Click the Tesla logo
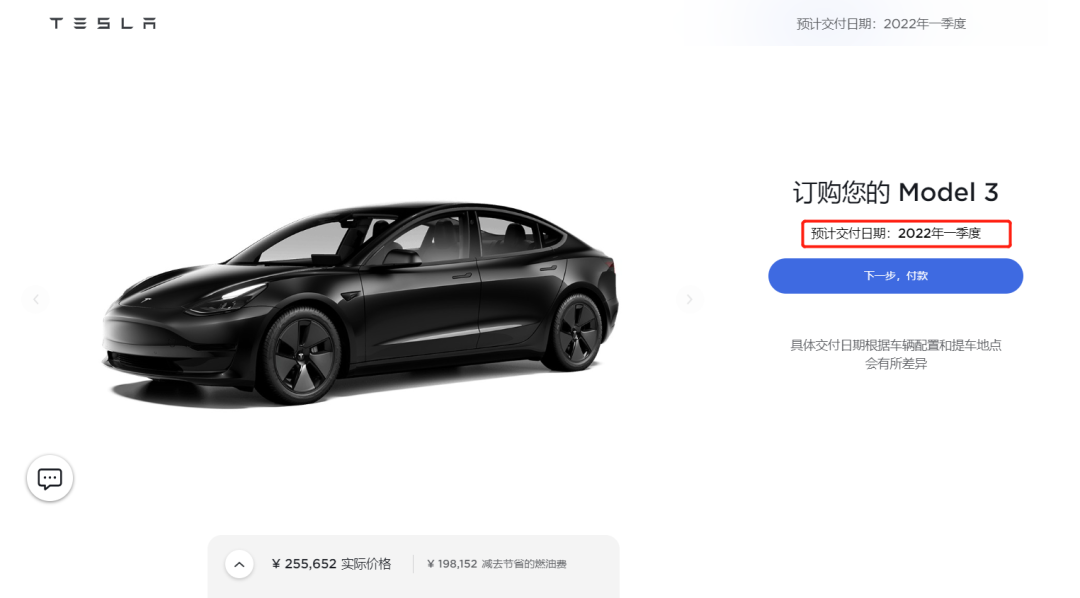The width and height of the screenshot is (1080, 598). (x=103, y=23)
